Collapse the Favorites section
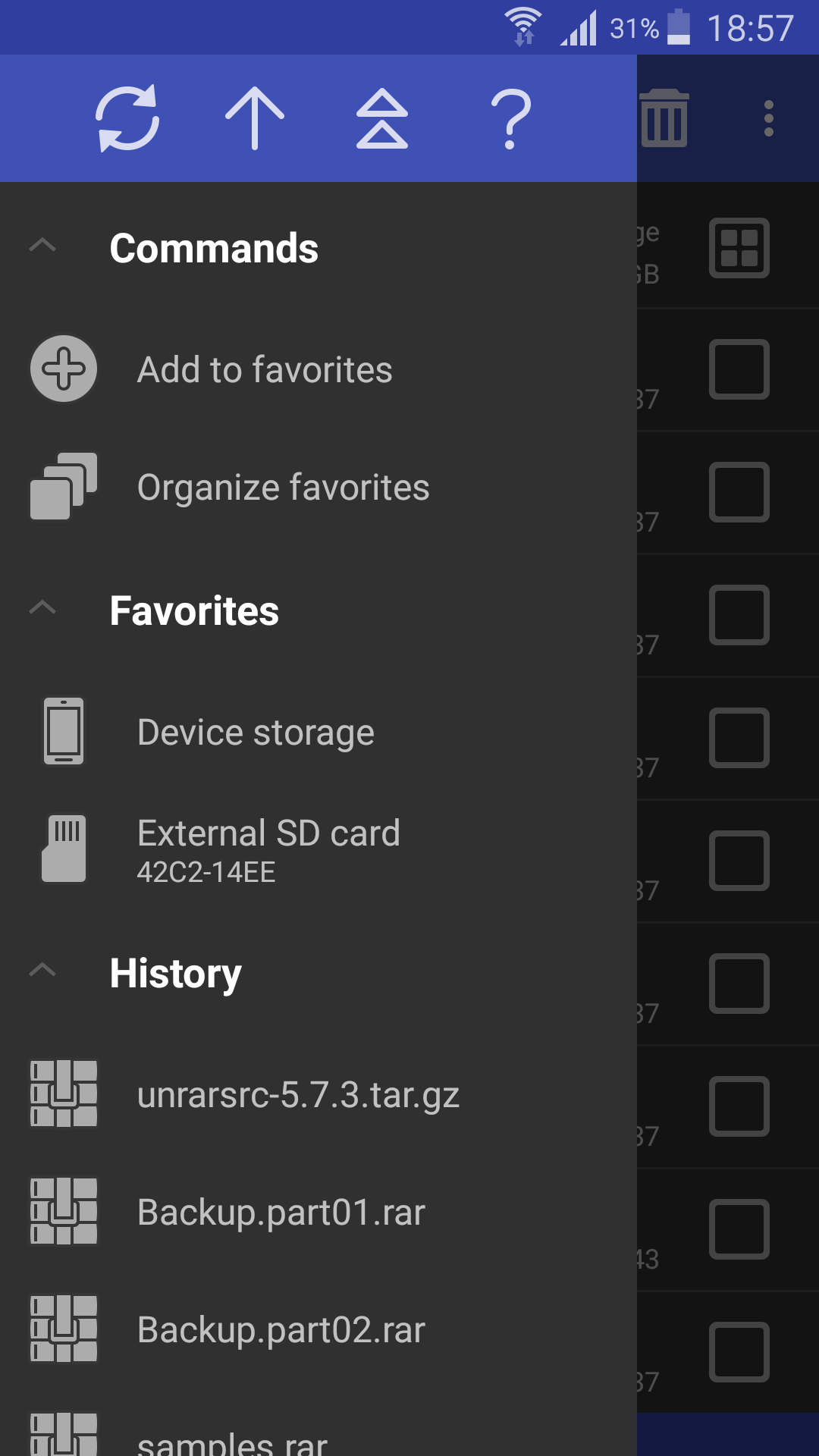This screenshot has height=1456, width=819. [x=42, y=607]
